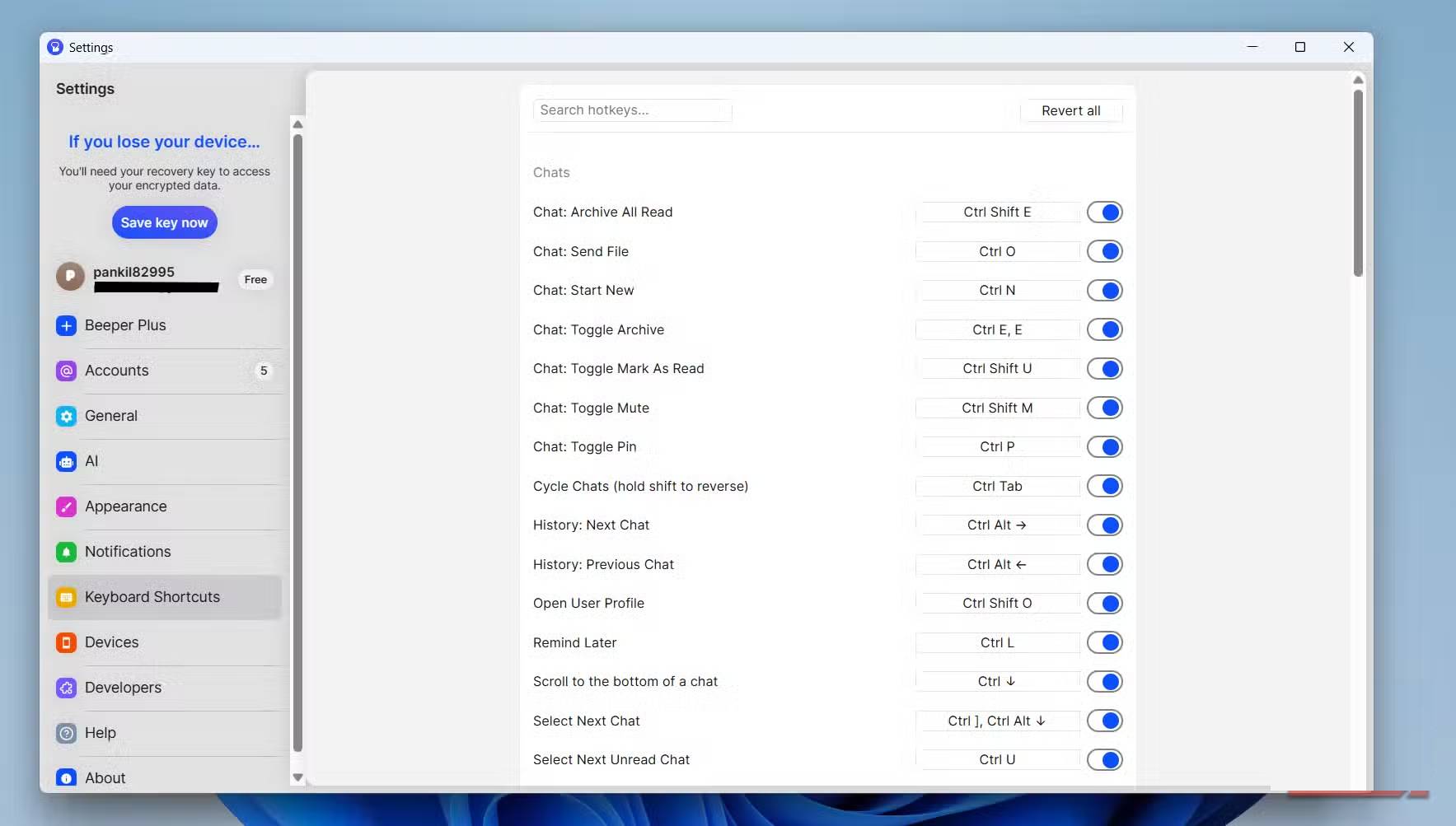This screenshot has width=1456, height=826.
Task: Disable the Chat: Archive All Read hotkey toggle
Action: [x=1104, y=212]
